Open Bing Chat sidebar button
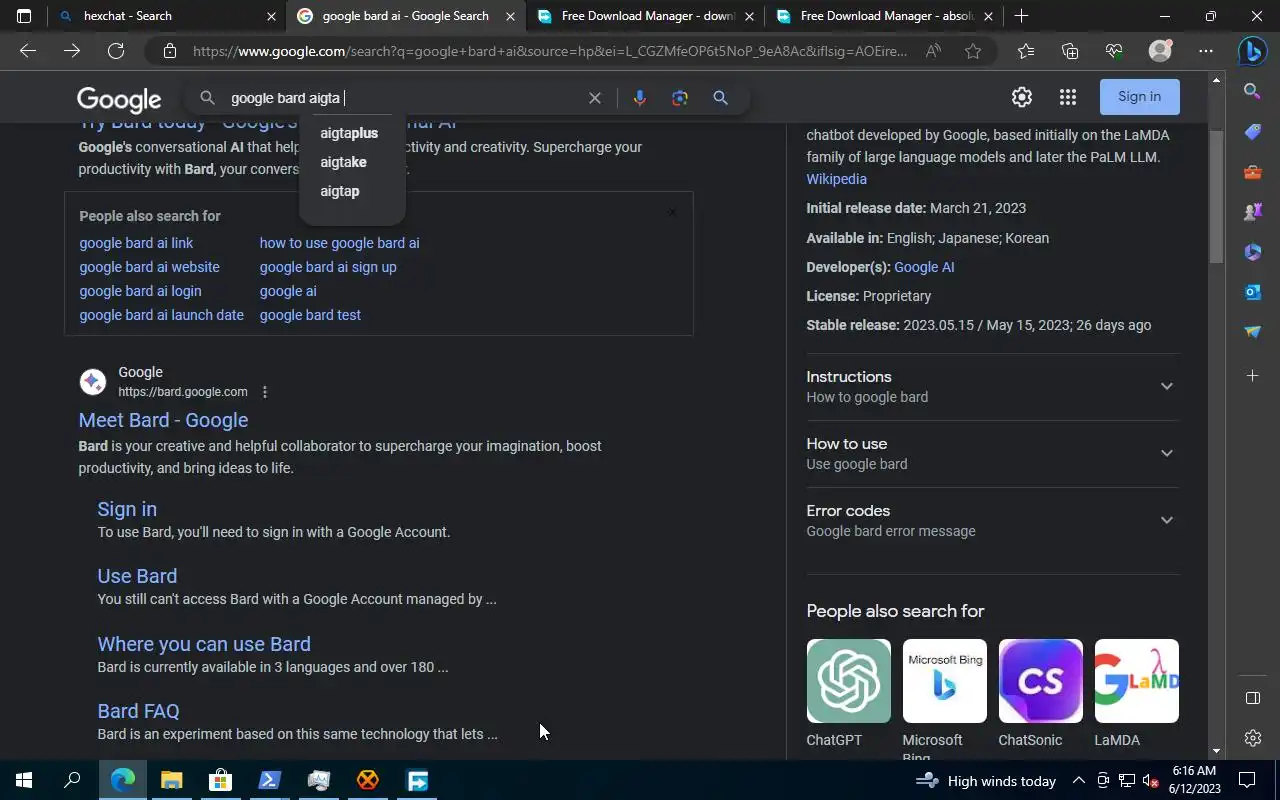1280x800 pixels. 1253,50
